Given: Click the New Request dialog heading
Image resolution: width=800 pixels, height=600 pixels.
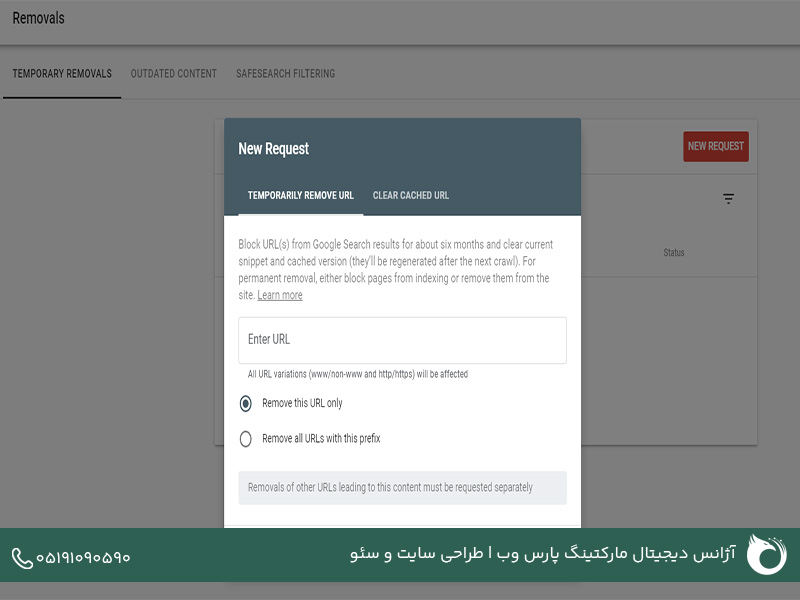Looking at the screenshot, I should (x=273, y=148).
